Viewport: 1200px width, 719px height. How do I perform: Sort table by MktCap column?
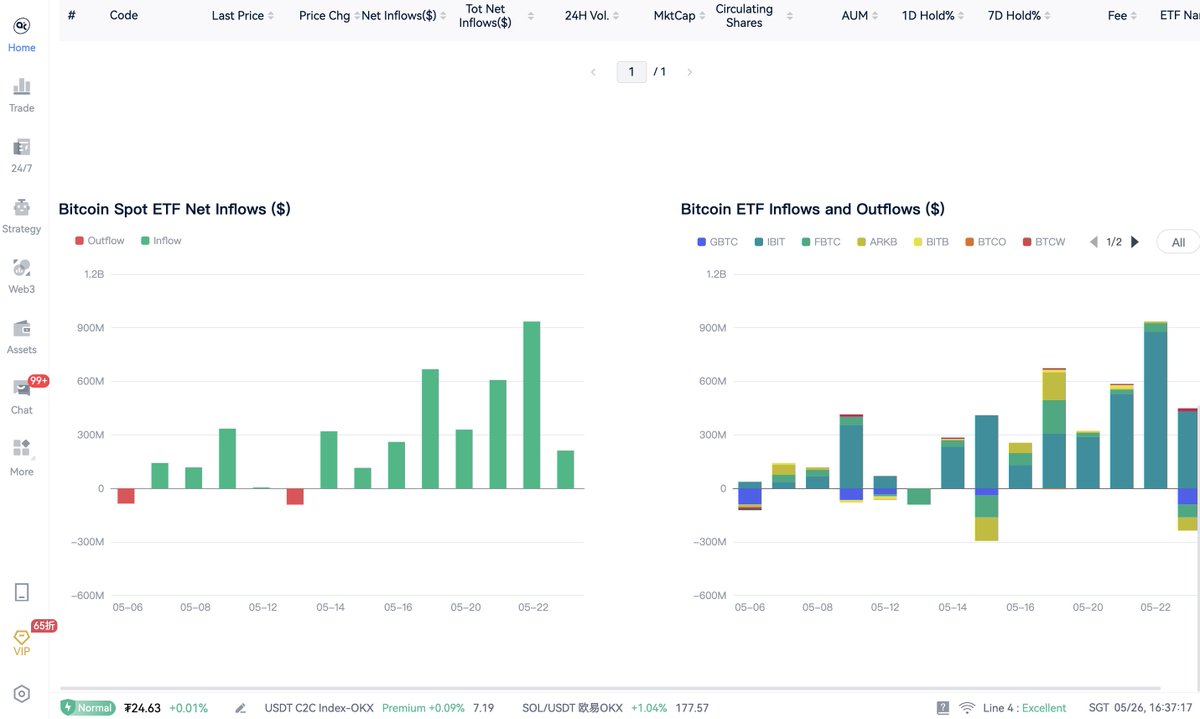pyautogui.click(x=680, y=16)
